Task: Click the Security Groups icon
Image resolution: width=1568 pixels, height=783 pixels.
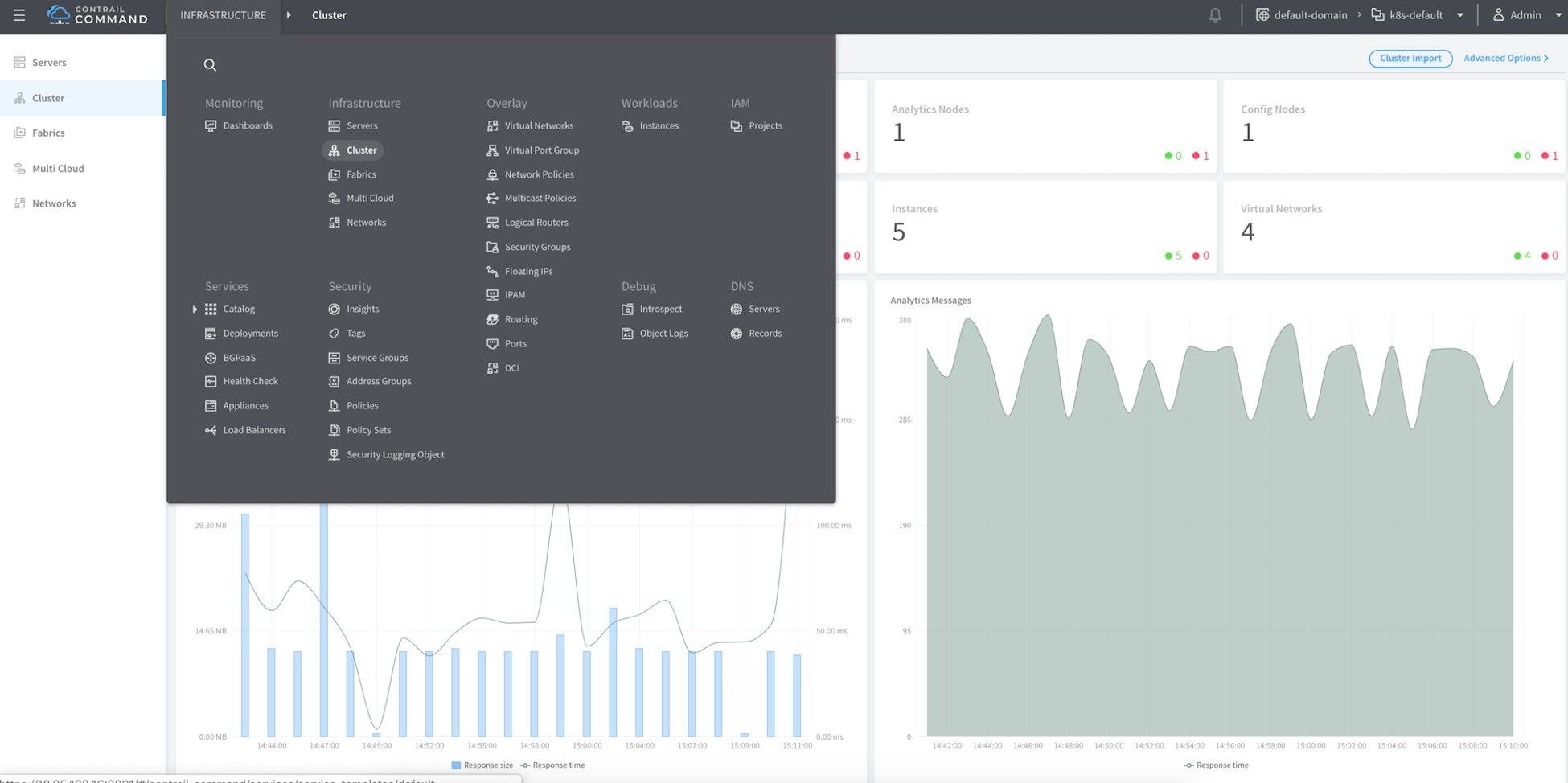Action: tap(492, 247)
